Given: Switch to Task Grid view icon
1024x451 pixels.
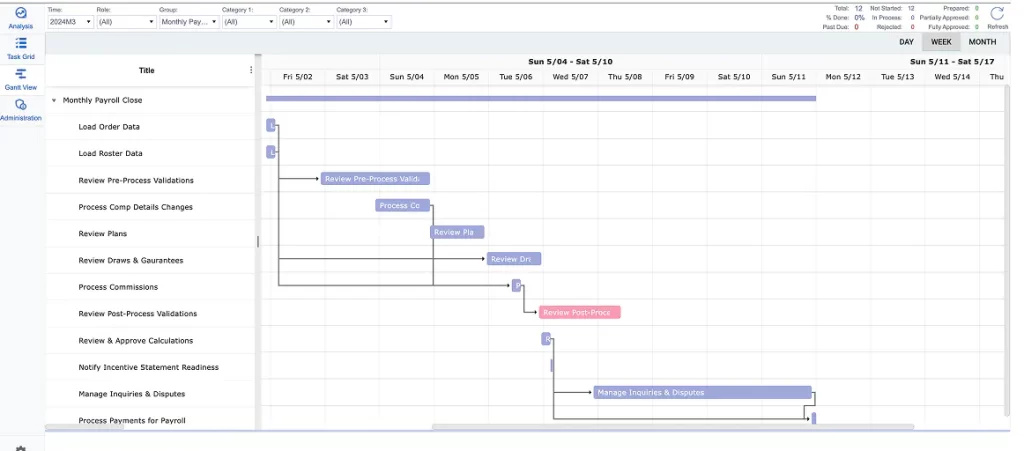Looking at the screenshot, I should pos(21,45).
